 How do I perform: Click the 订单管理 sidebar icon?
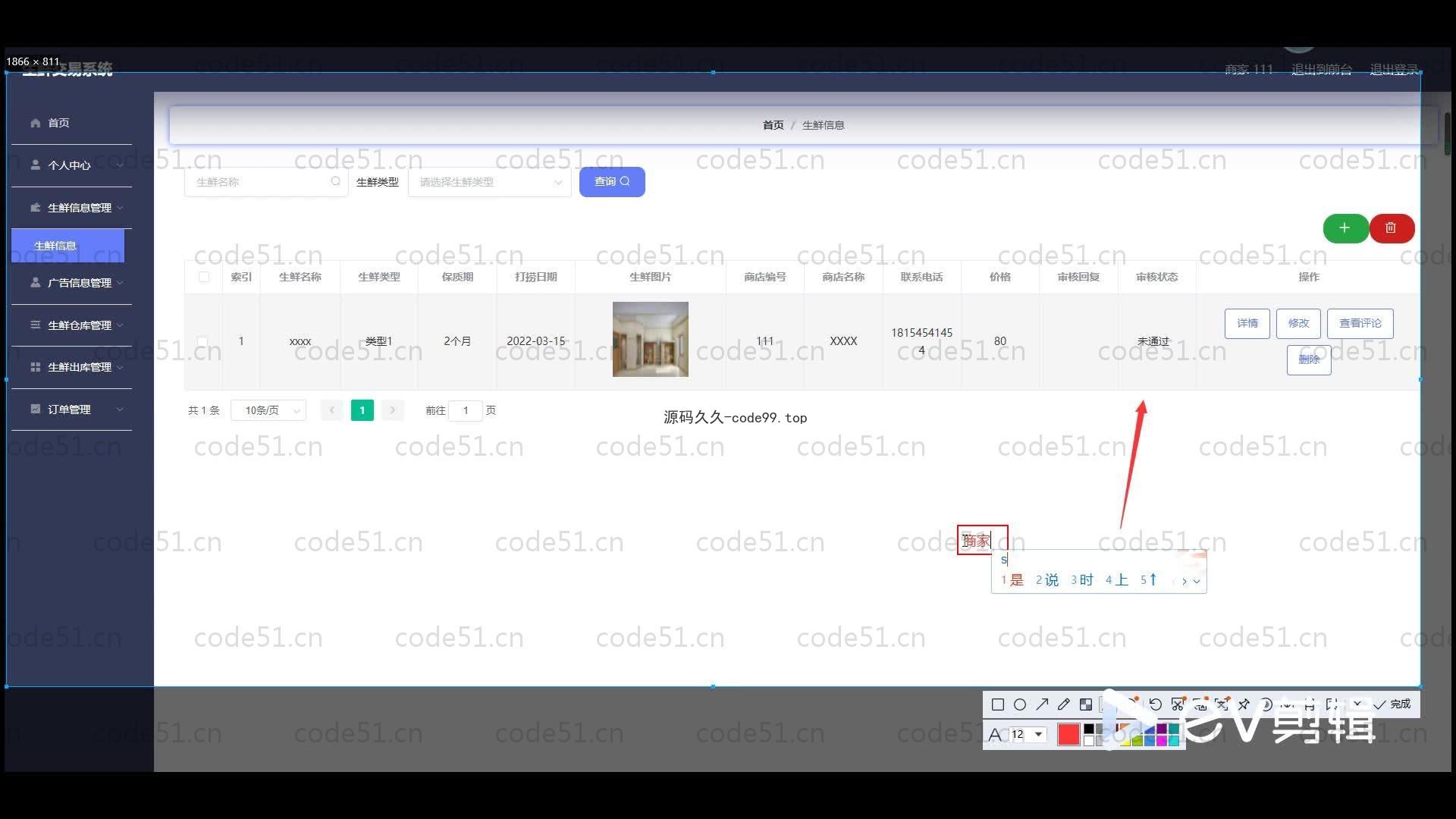click(x=35, y=409)
